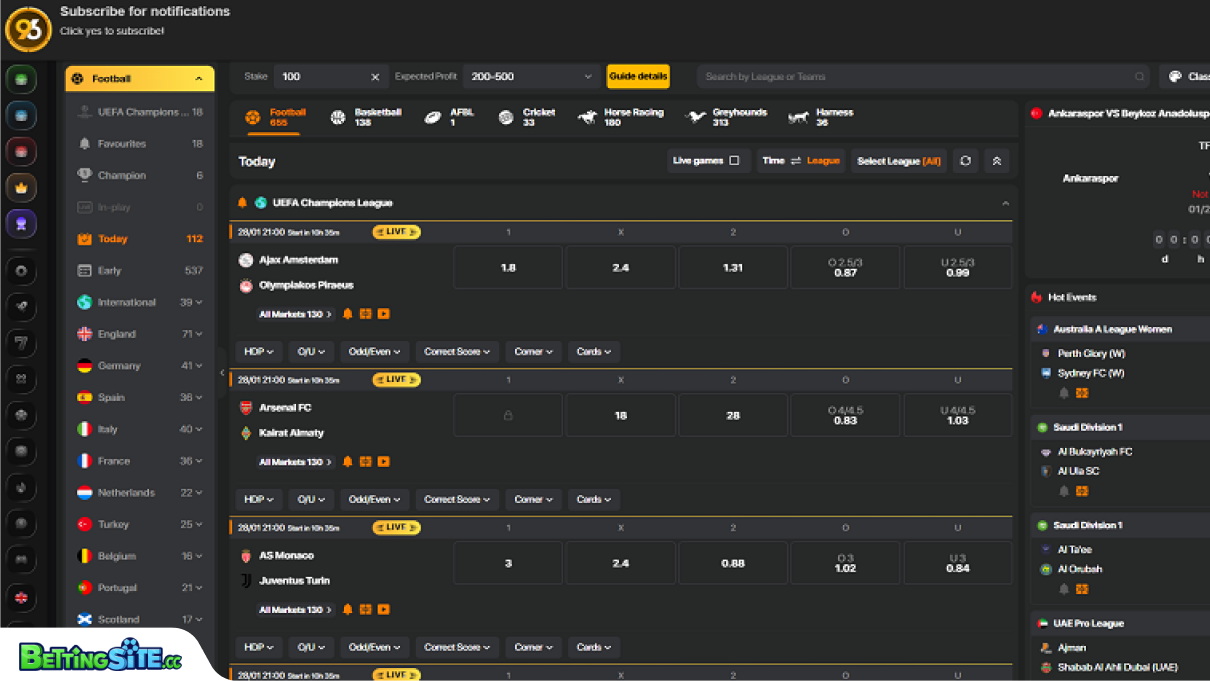Click the search magnifier icon in the league search bar
The image size is (1210, 681).
tap(1139, 77)
